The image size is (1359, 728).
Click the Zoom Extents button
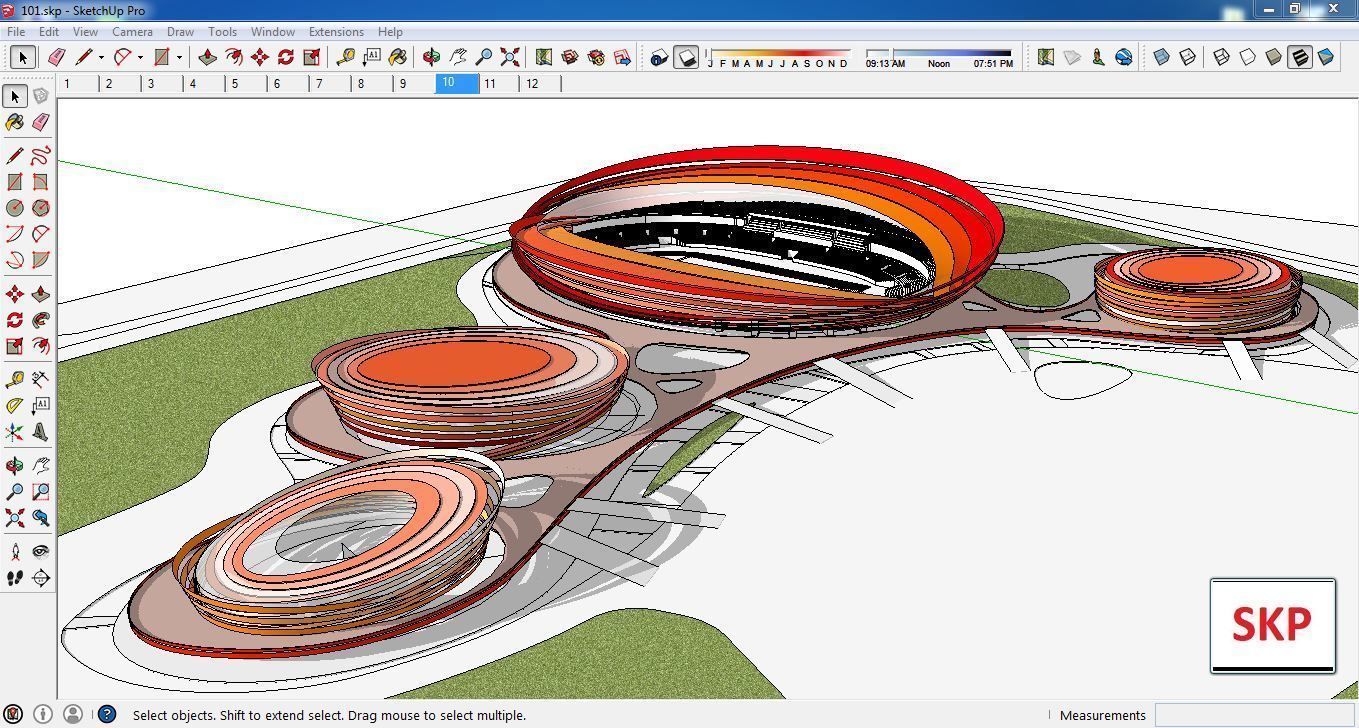(508, 57)
